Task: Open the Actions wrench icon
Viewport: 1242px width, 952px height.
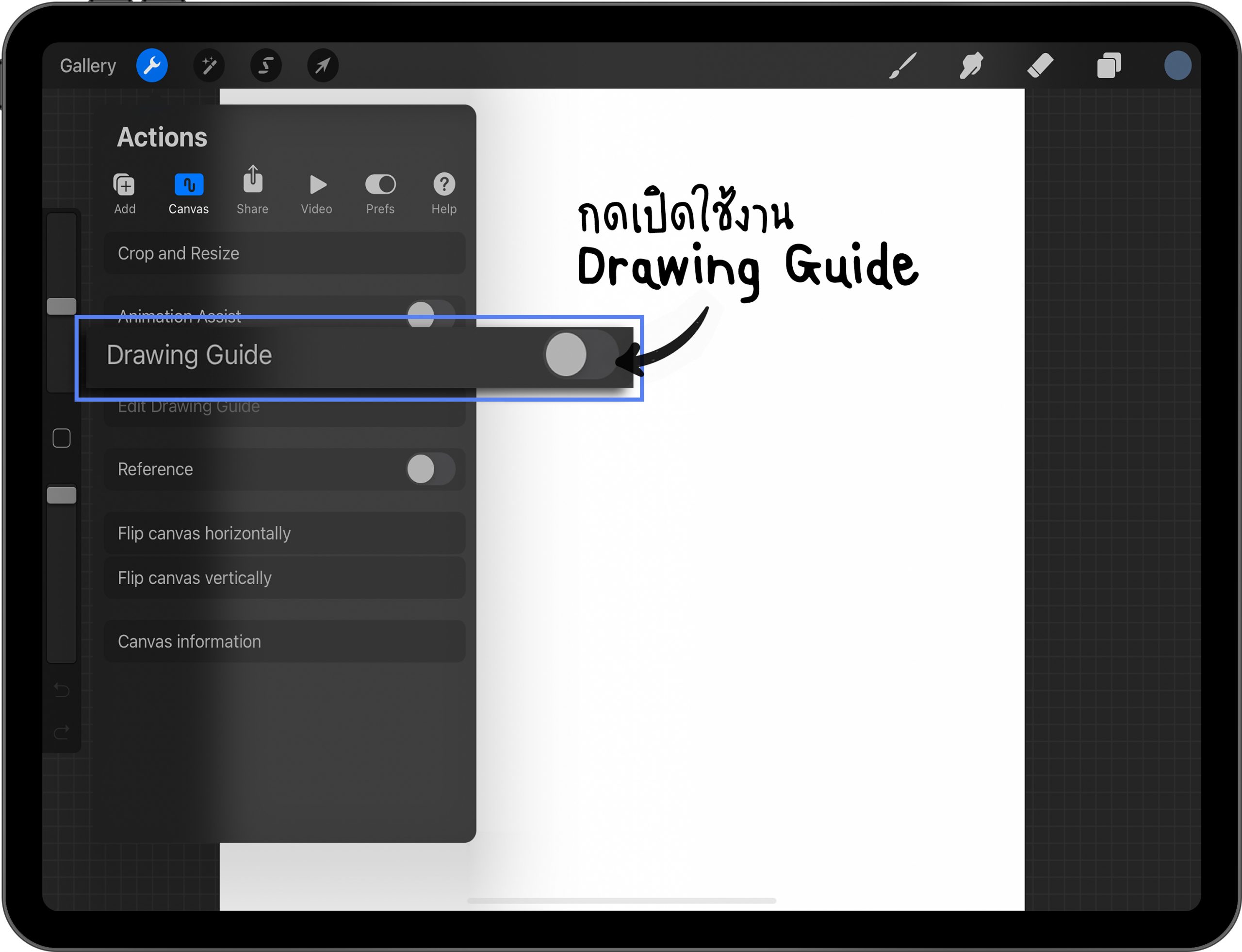Action: point(152,66)
